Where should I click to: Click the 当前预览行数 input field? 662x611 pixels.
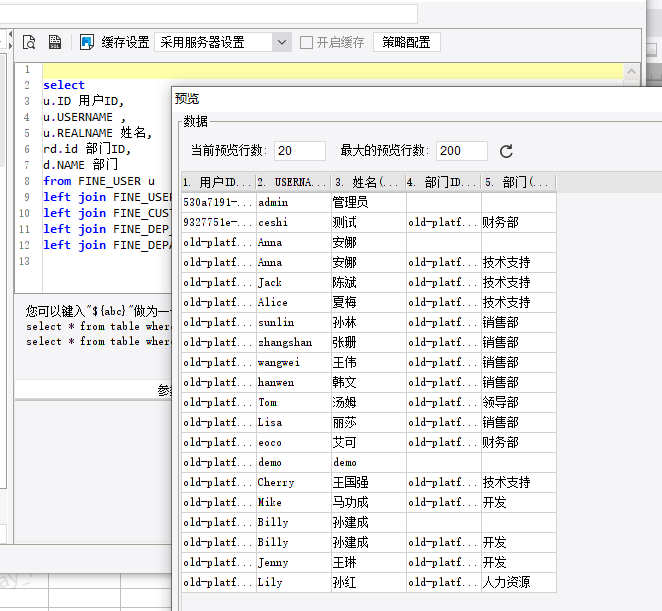pyautogui.click(x=300, y=151)
